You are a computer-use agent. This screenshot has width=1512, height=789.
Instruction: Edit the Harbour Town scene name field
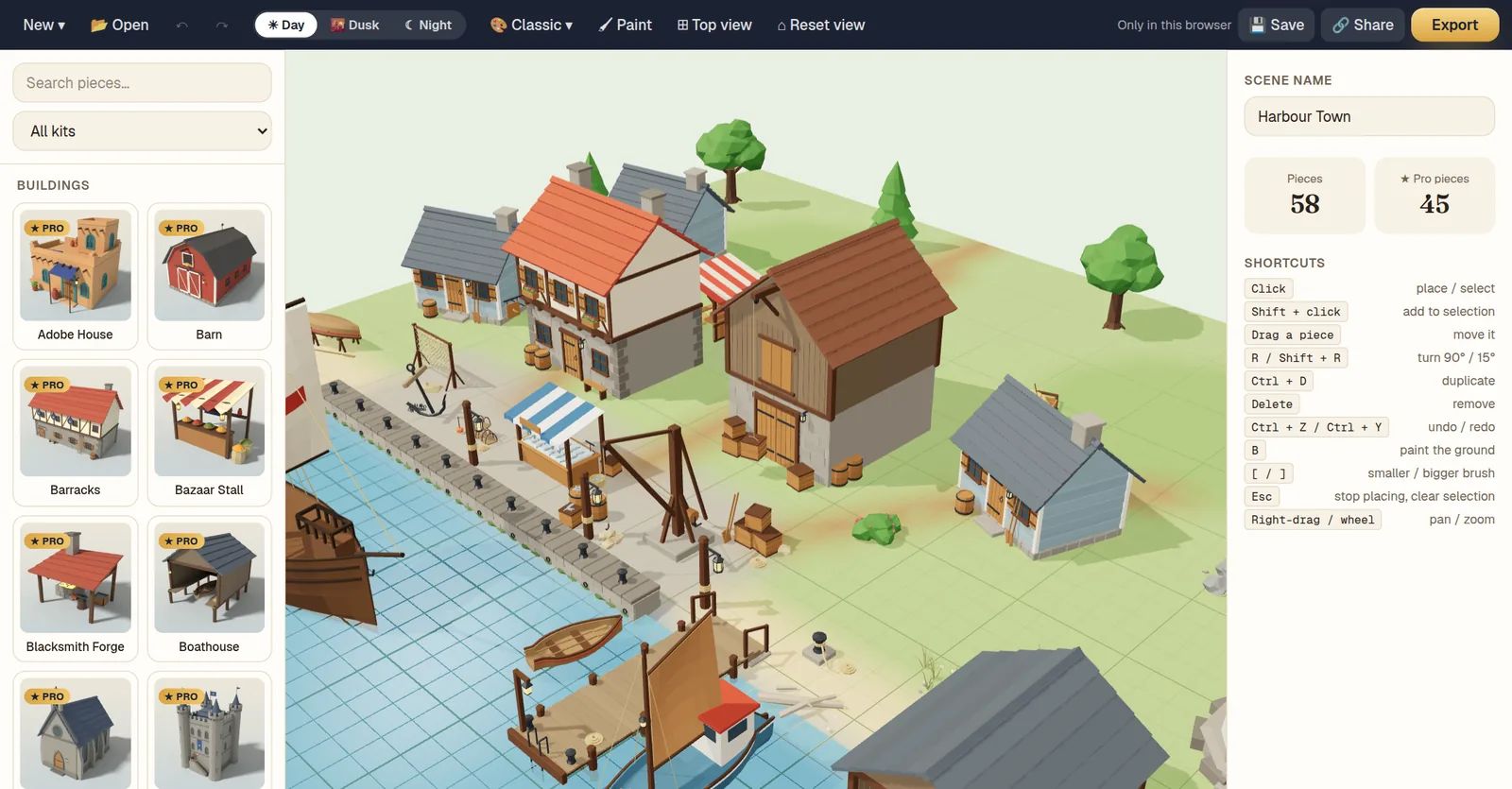(x=1369, y=116)
